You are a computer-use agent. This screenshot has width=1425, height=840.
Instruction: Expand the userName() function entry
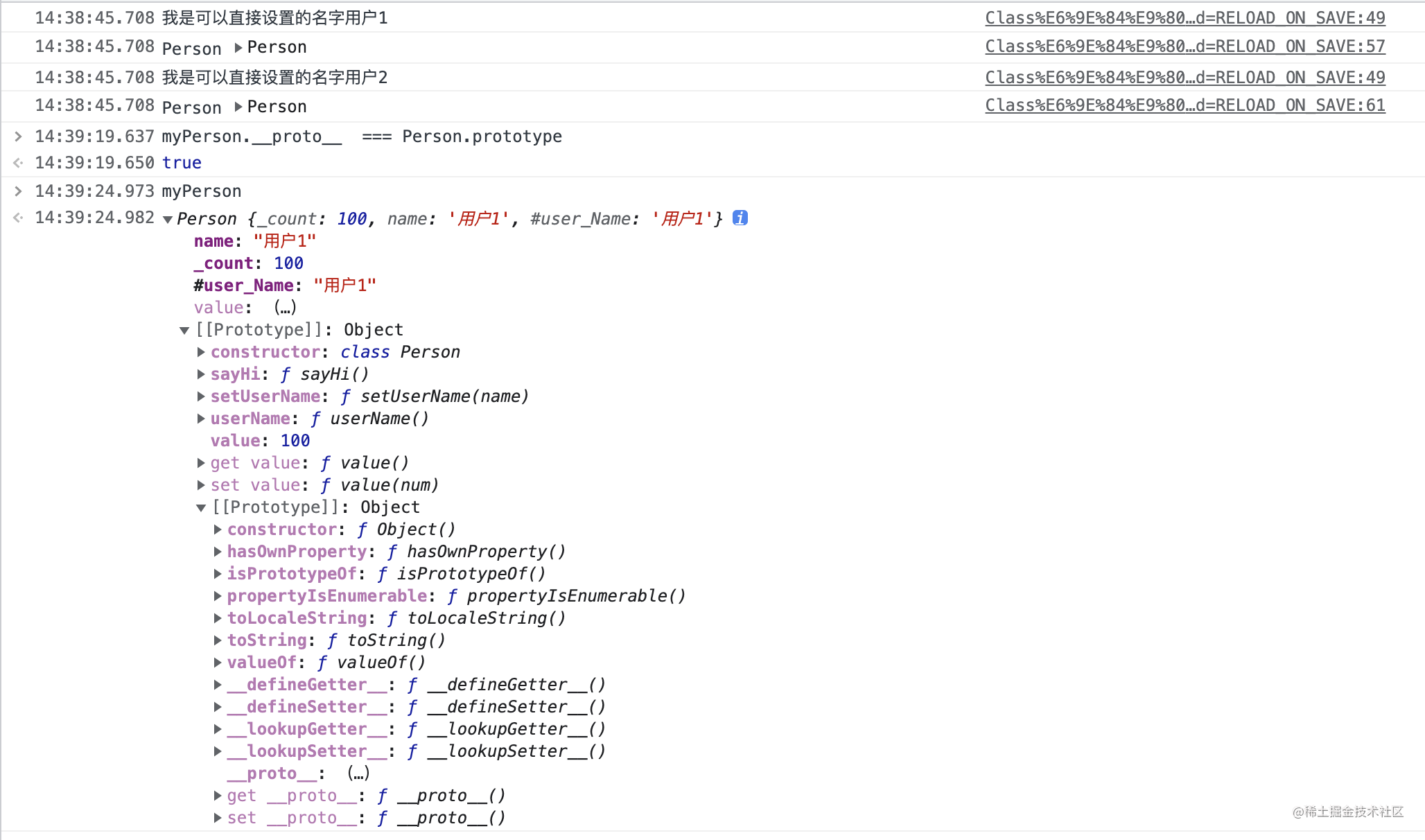point(201,419)
